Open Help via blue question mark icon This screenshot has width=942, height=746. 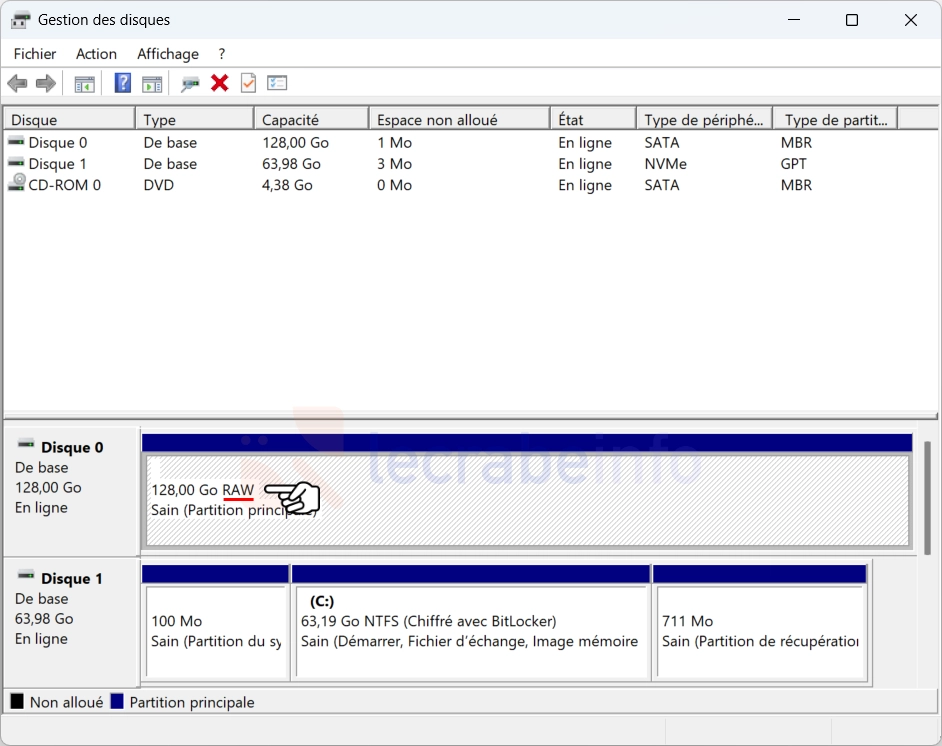coord(123,83)
